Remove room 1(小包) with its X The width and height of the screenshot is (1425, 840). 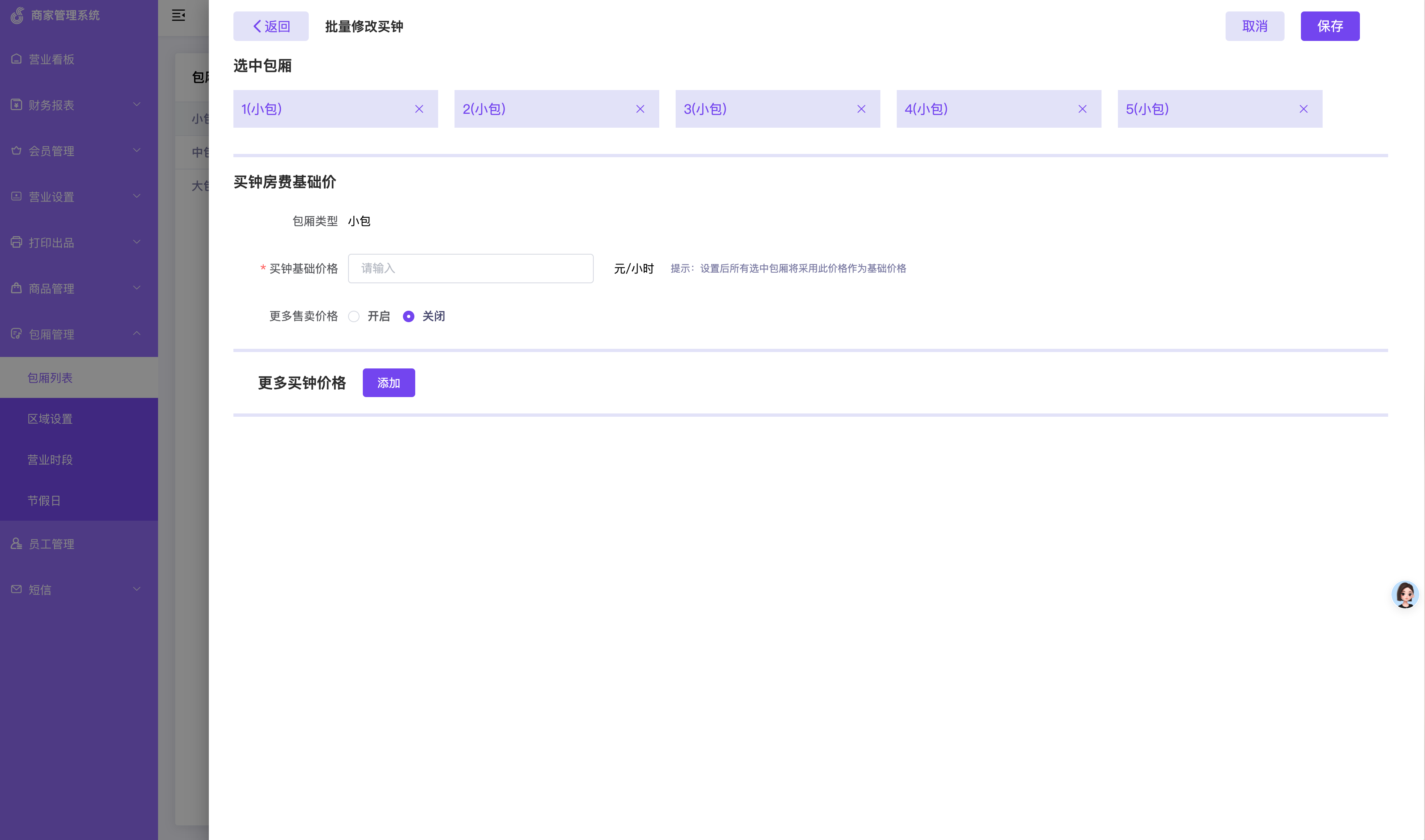(x=419, y=108)
